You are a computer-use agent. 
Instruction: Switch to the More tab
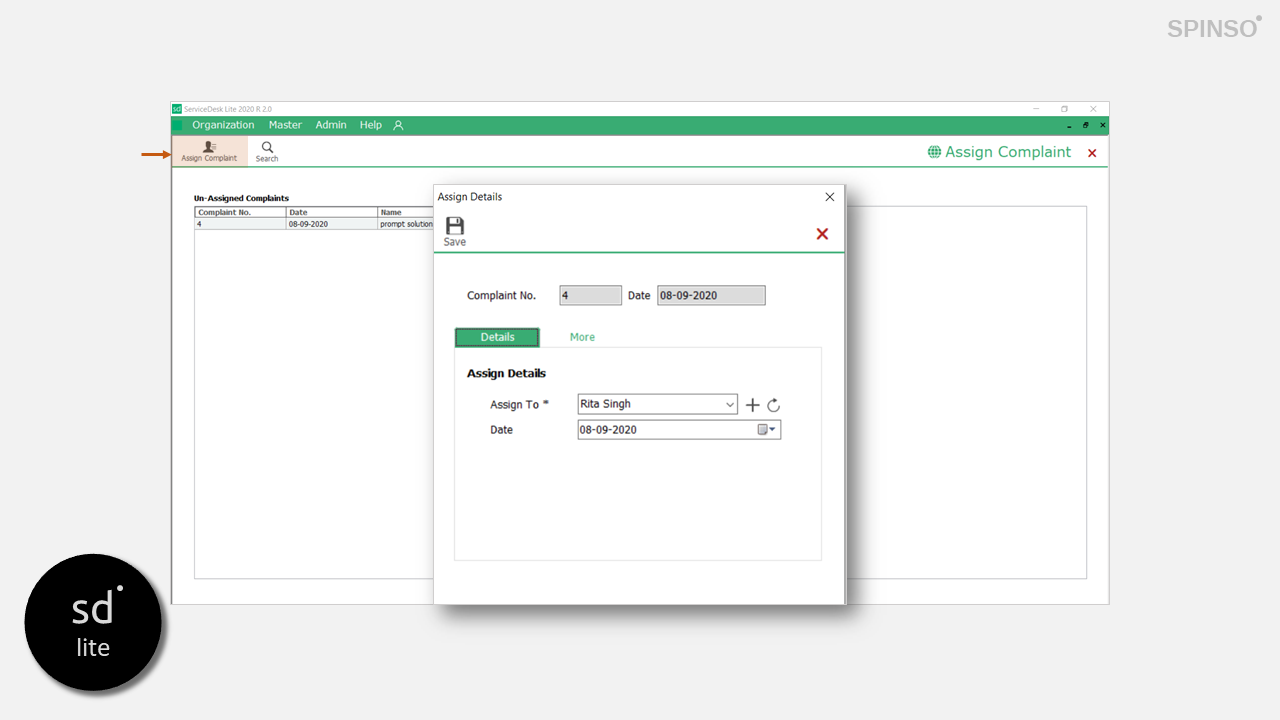point(582,337)
